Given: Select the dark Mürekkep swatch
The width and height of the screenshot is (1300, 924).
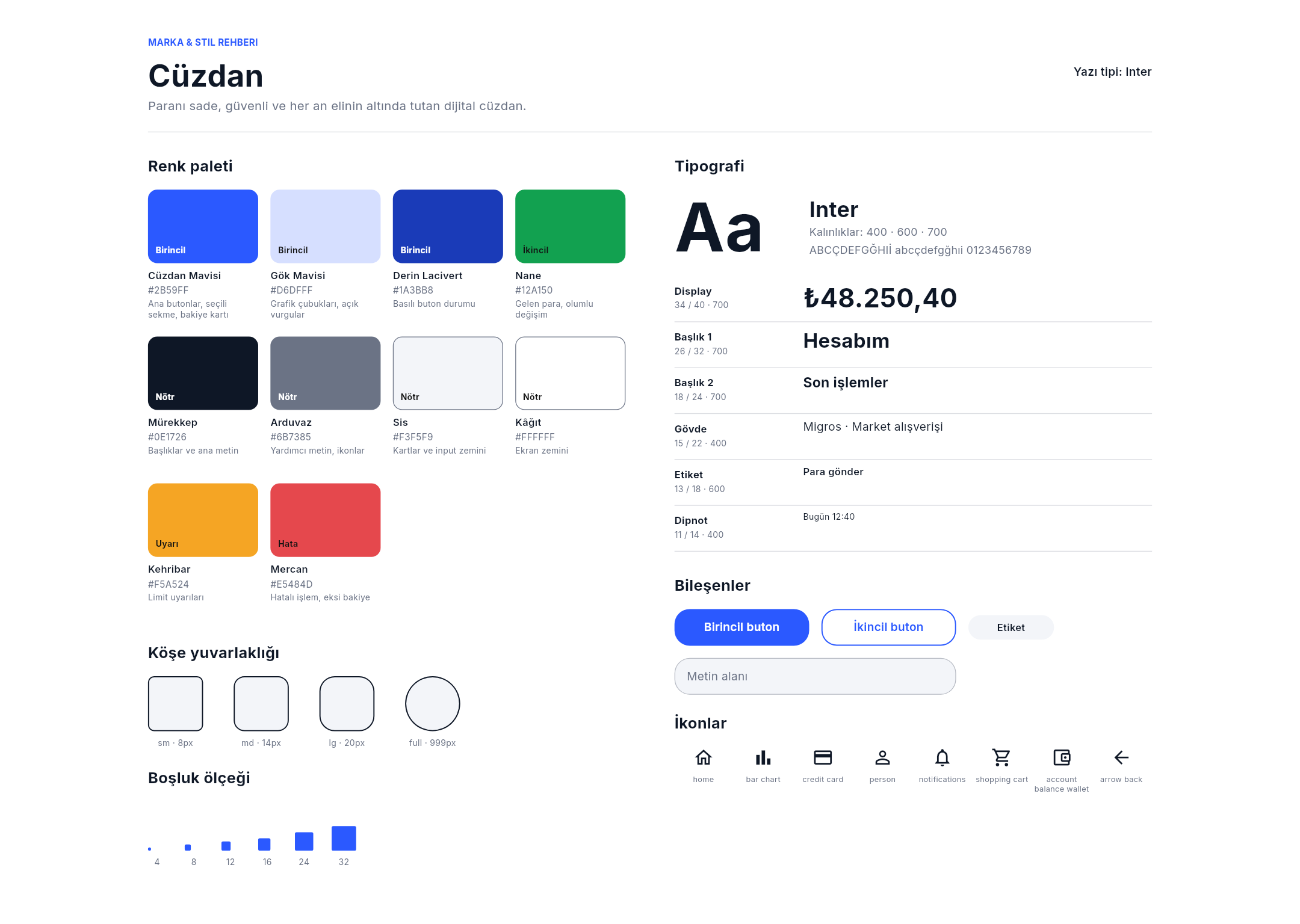Looking at the screenshot, I should (203, 373).
